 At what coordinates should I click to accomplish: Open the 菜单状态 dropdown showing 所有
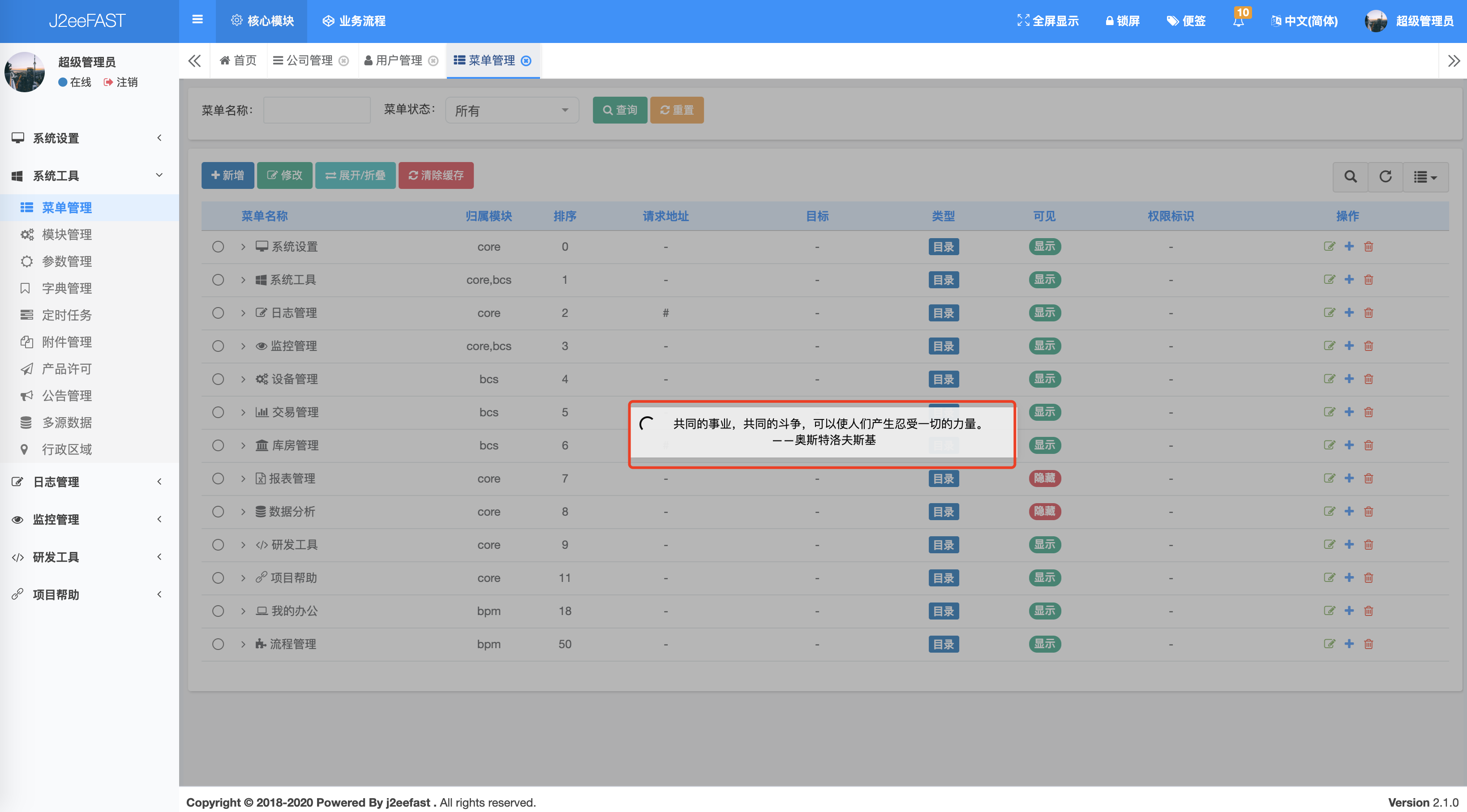click(511, 111)
